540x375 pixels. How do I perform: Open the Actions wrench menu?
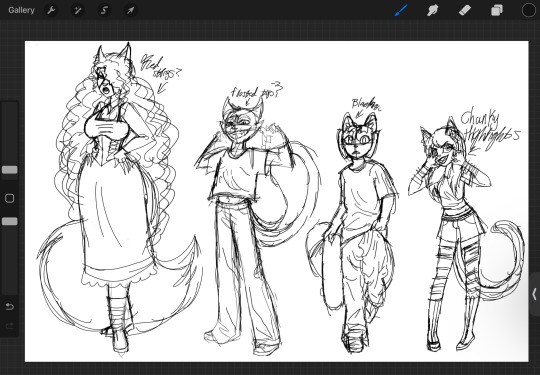coord(51,10)
